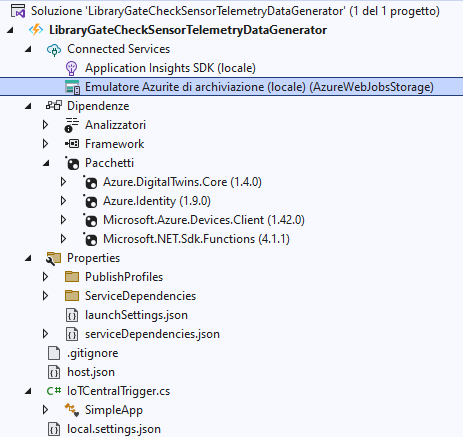Expand the ServiceDependencies folder

coord(46,296)
